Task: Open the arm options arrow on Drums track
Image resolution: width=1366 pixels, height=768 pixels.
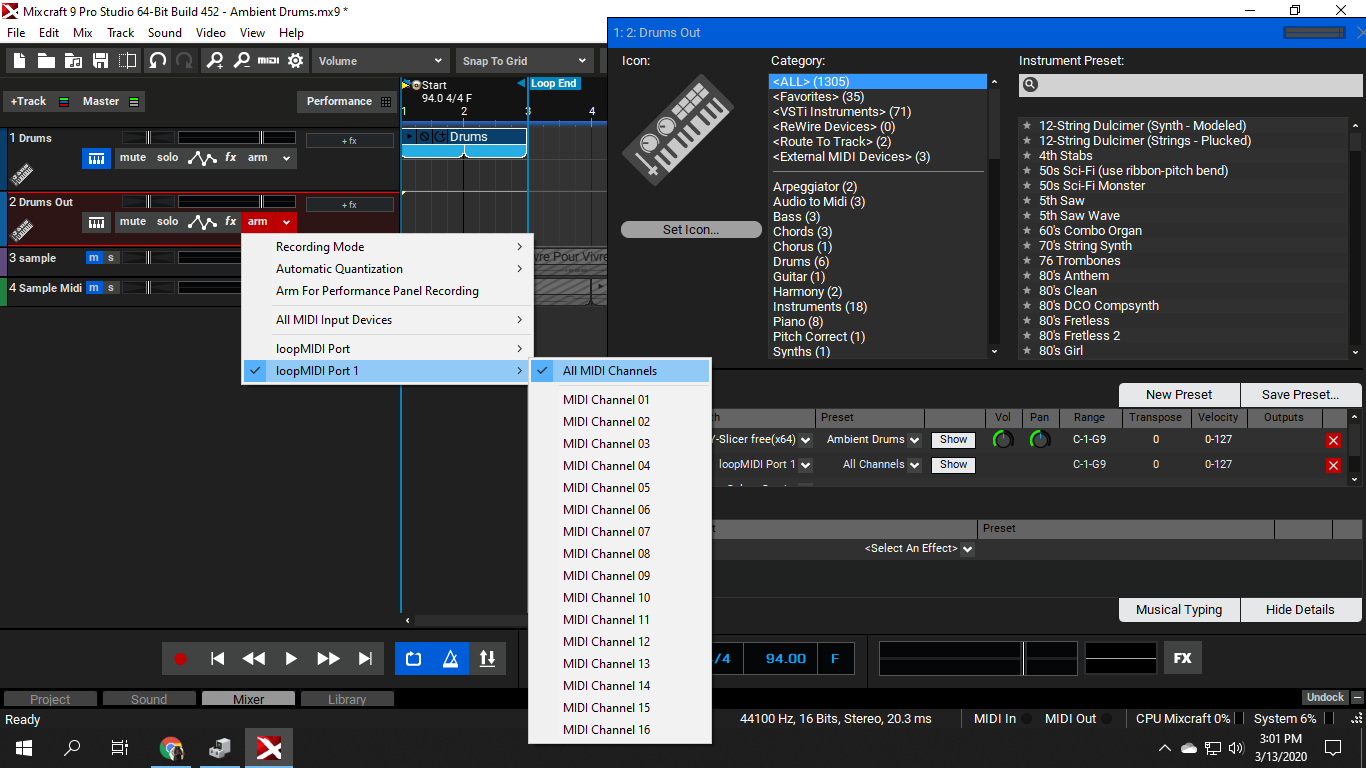Action: [x=286, y=158]
